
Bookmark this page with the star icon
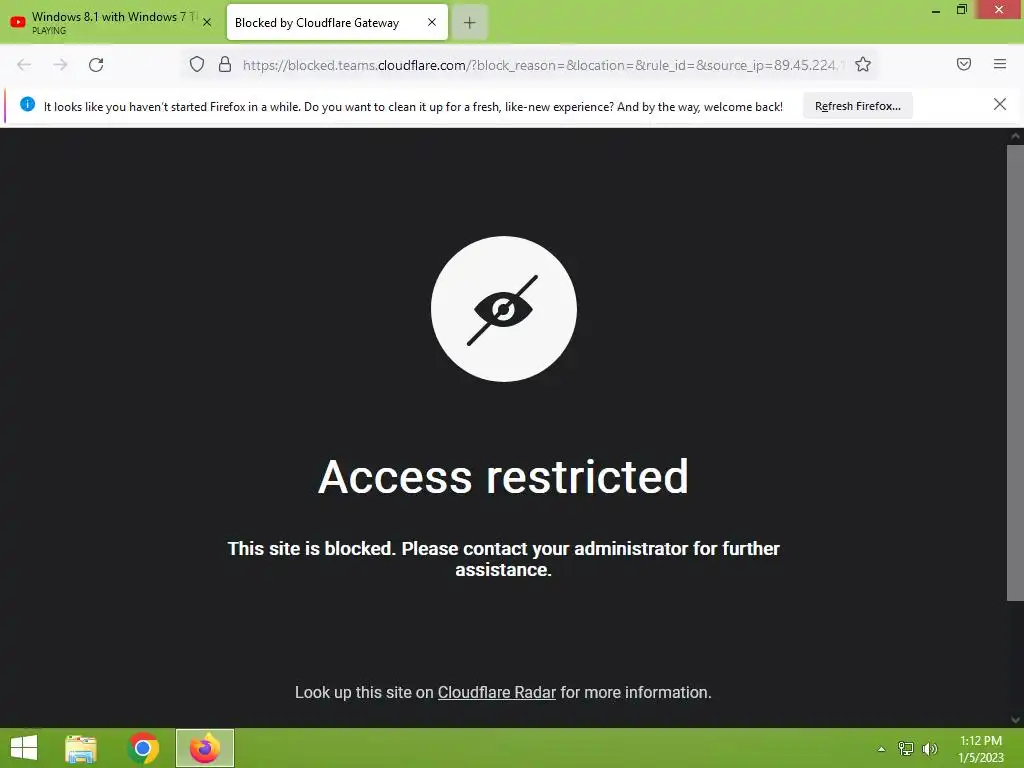(863, 64)
